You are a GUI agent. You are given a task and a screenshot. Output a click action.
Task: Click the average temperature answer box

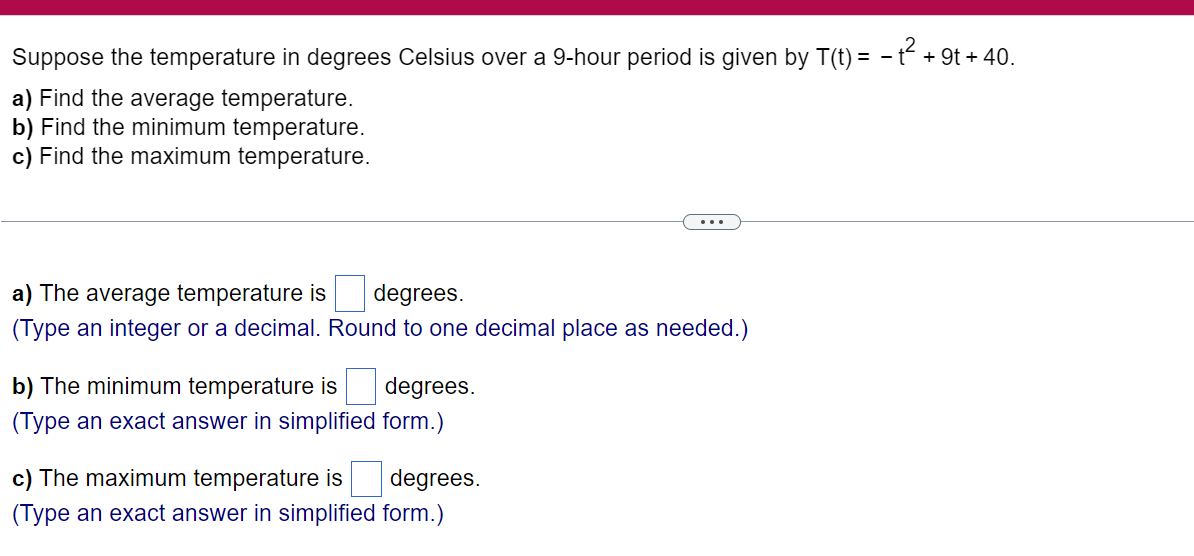point(350,294)
